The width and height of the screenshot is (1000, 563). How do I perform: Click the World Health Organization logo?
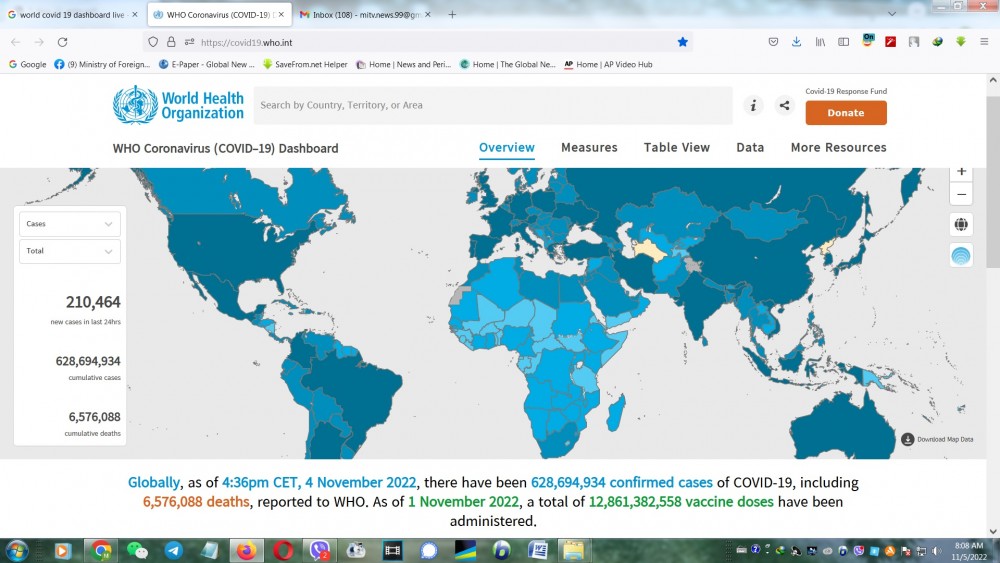[x=178, y=105]
